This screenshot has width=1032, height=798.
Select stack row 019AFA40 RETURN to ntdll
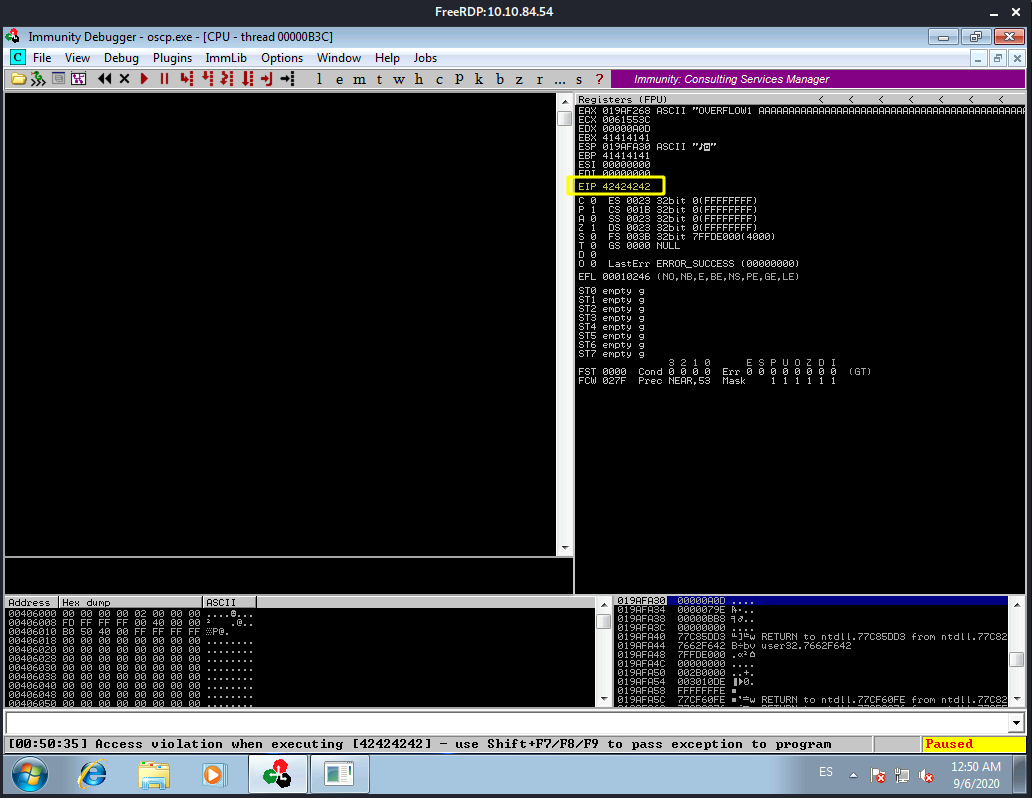pyautogui.click(x=811, y=637)
